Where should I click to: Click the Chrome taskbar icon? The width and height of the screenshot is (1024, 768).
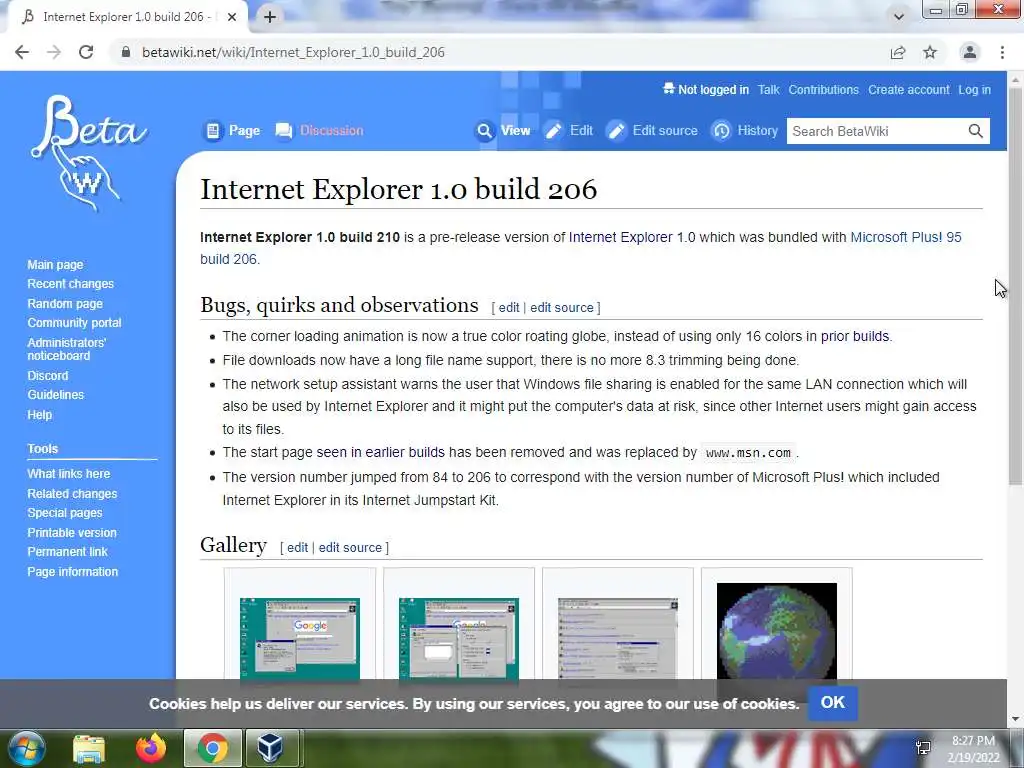212,748
